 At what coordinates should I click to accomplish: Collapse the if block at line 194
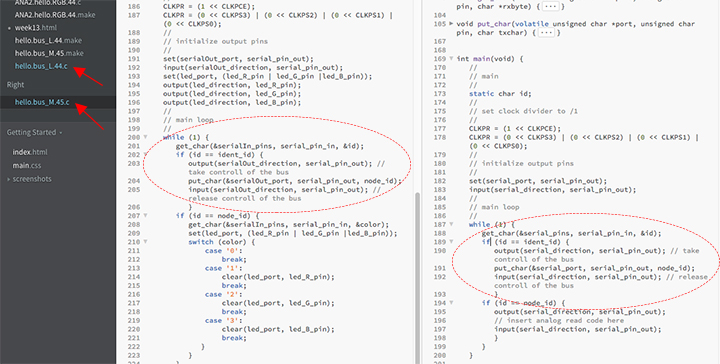(451, 303)
